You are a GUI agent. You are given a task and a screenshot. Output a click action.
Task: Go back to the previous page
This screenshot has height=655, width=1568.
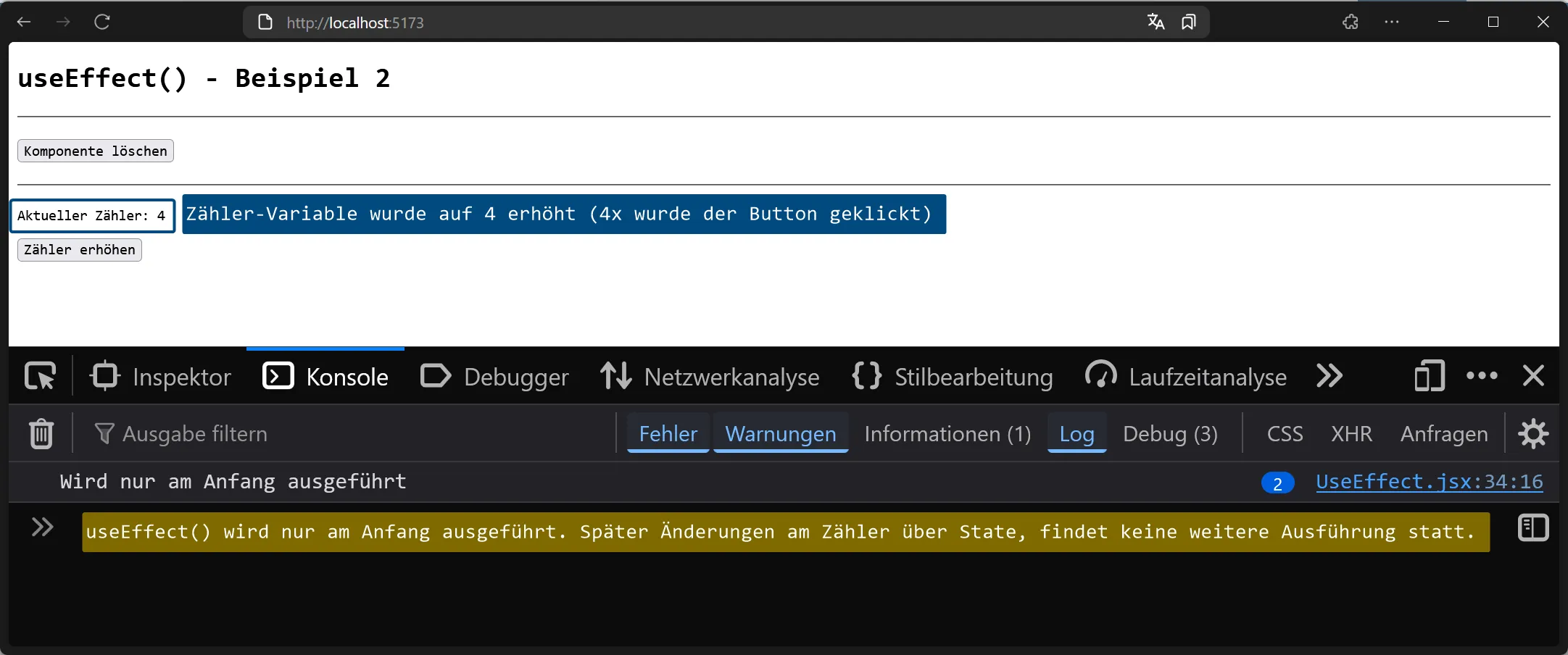(24, 22)
